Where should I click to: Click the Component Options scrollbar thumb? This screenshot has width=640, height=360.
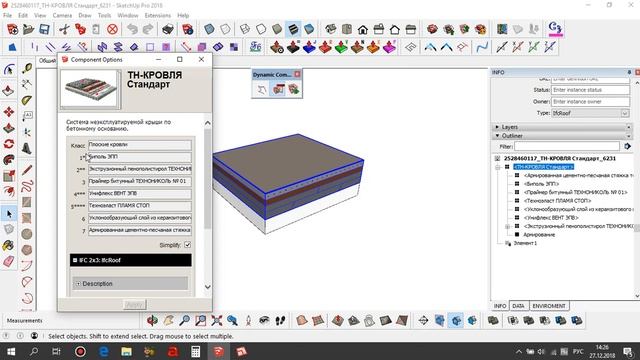click(207, 179)
